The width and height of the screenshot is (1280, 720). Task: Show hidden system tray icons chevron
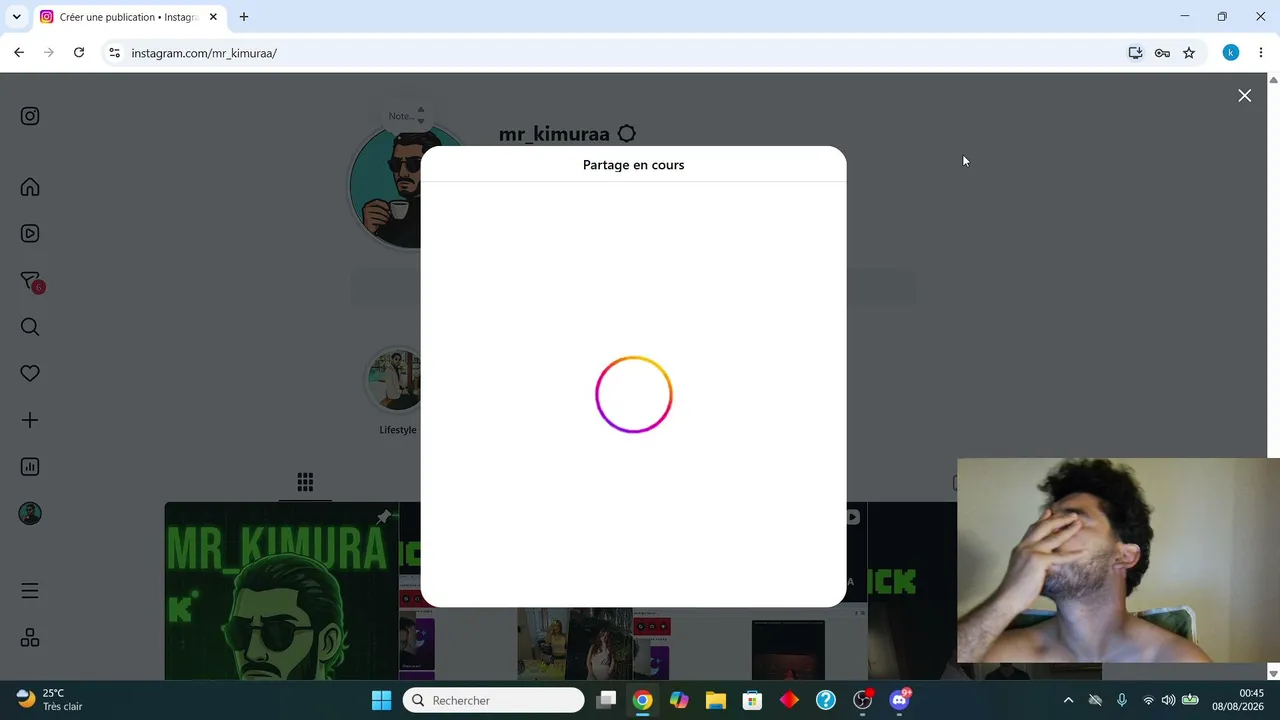click(x=1068, y=700)
